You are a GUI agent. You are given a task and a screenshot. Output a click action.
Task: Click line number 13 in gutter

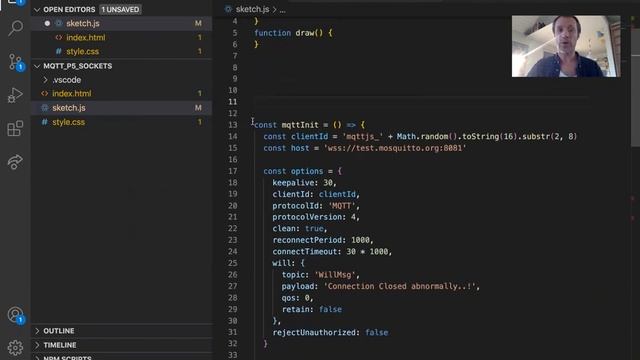tap(233, 125)
